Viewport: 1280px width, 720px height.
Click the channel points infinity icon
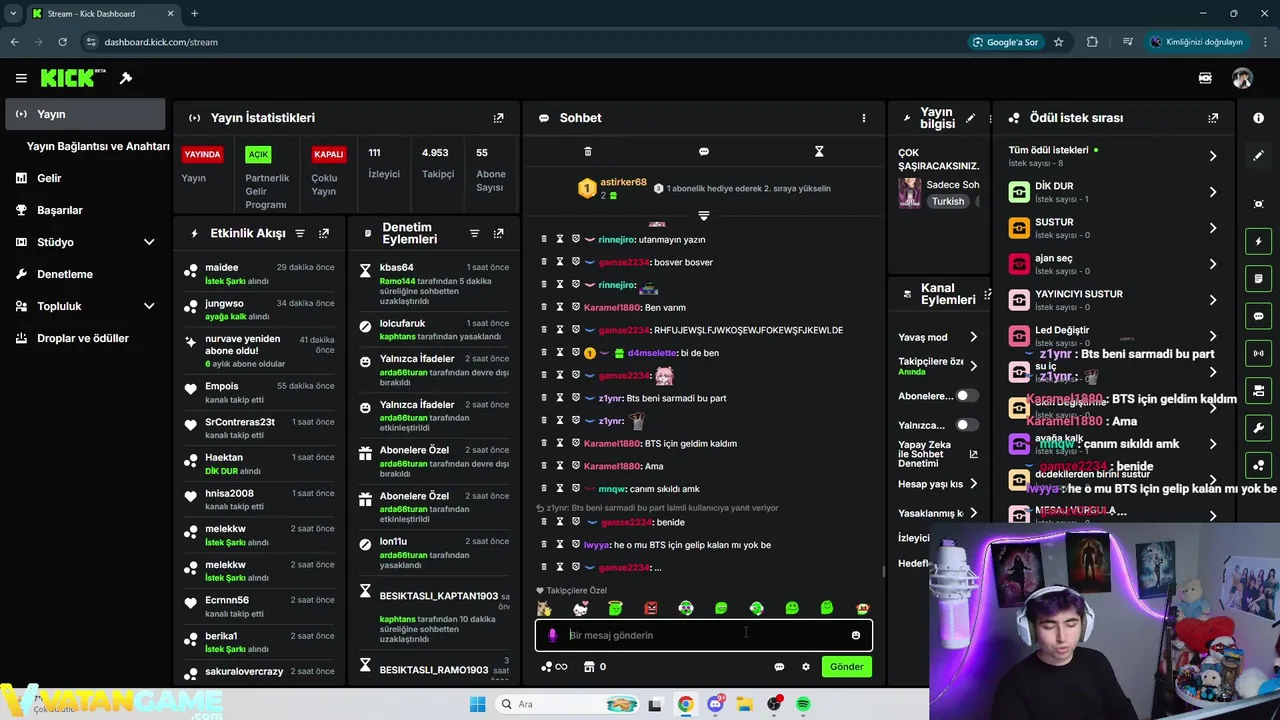[554, 667]
